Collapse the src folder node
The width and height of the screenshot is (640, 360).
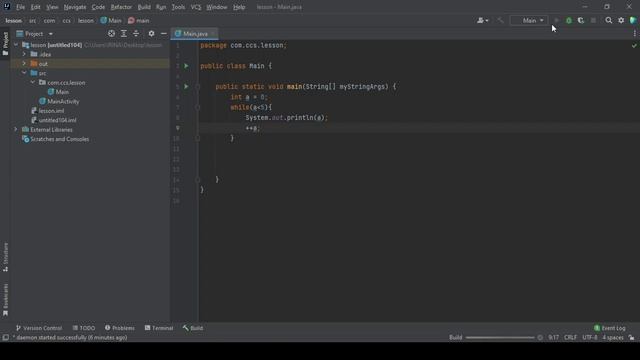point(24,73)
